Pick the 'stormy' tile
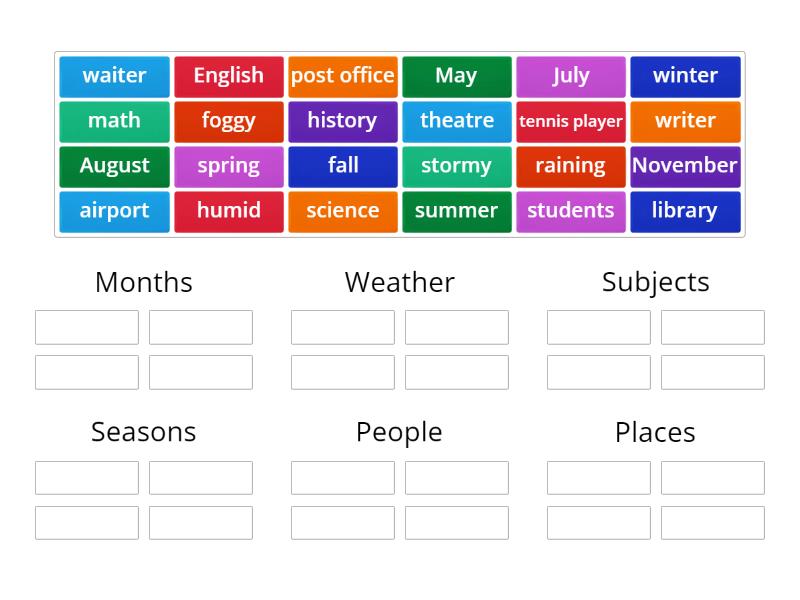The width and height of the screenshot is (800, 600). (x=456, y=166)
